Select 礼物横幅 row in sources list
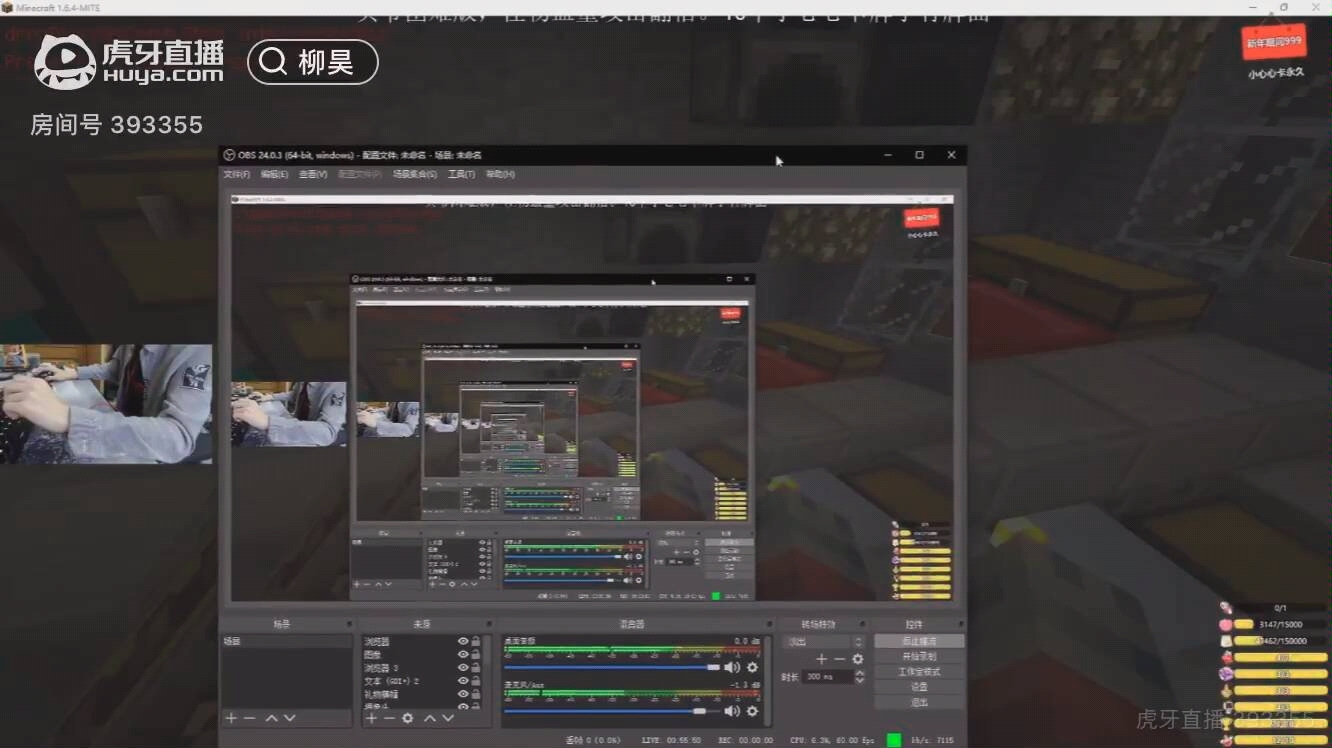 coord(408,694)
